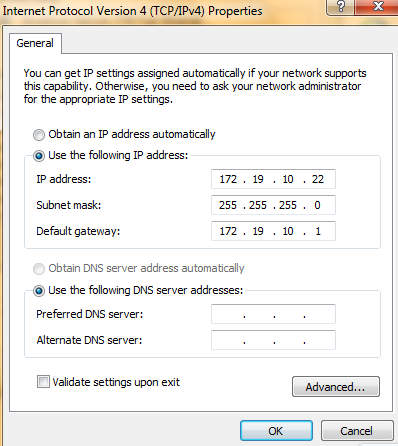The image size is (398, 446).
Task: Click third octet of Subnet mask
Action: click(x=288, y=205)
